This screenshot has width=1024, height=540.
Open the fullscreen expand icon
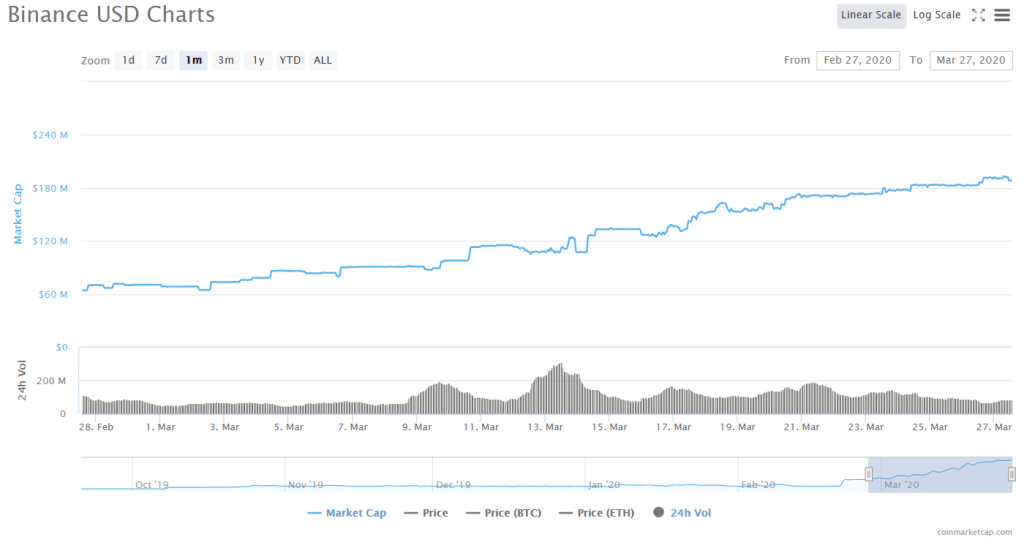point(978,15)
